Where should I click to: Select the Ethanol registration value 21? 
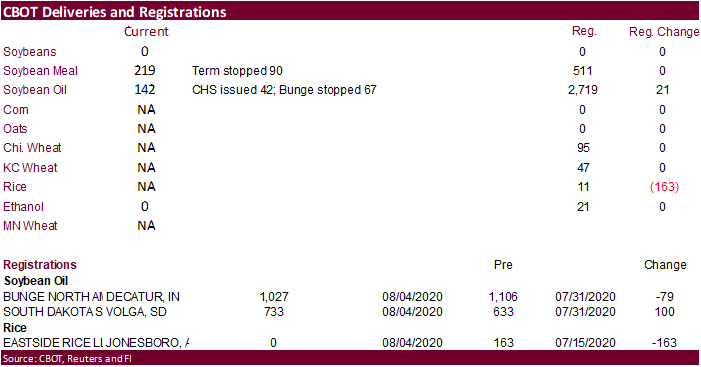(x=583, y=207)
